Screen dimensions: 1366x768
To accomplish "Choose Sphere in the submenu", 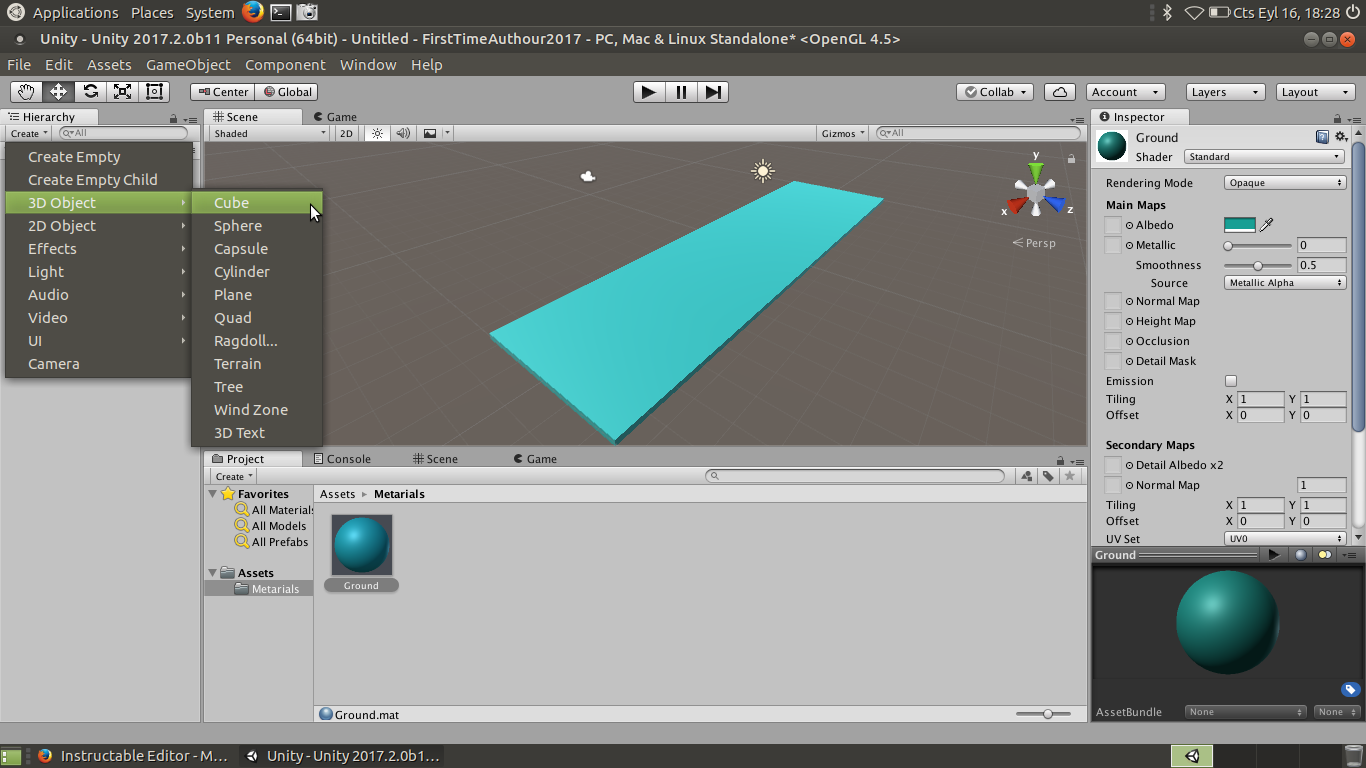I will click(257, 226).
